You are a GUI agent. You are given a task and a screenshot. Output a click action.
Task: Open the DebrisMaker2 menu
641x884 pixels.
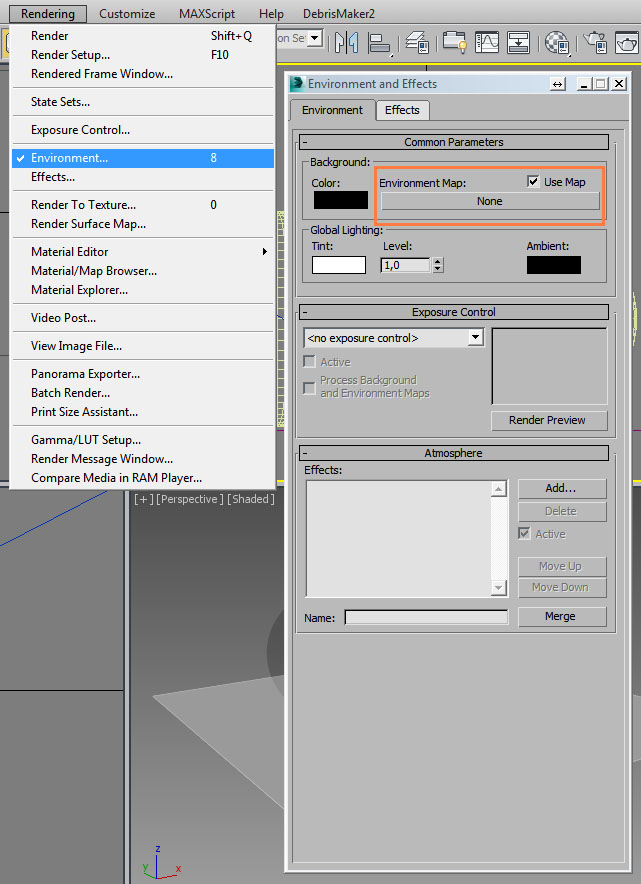pos(339,14)
